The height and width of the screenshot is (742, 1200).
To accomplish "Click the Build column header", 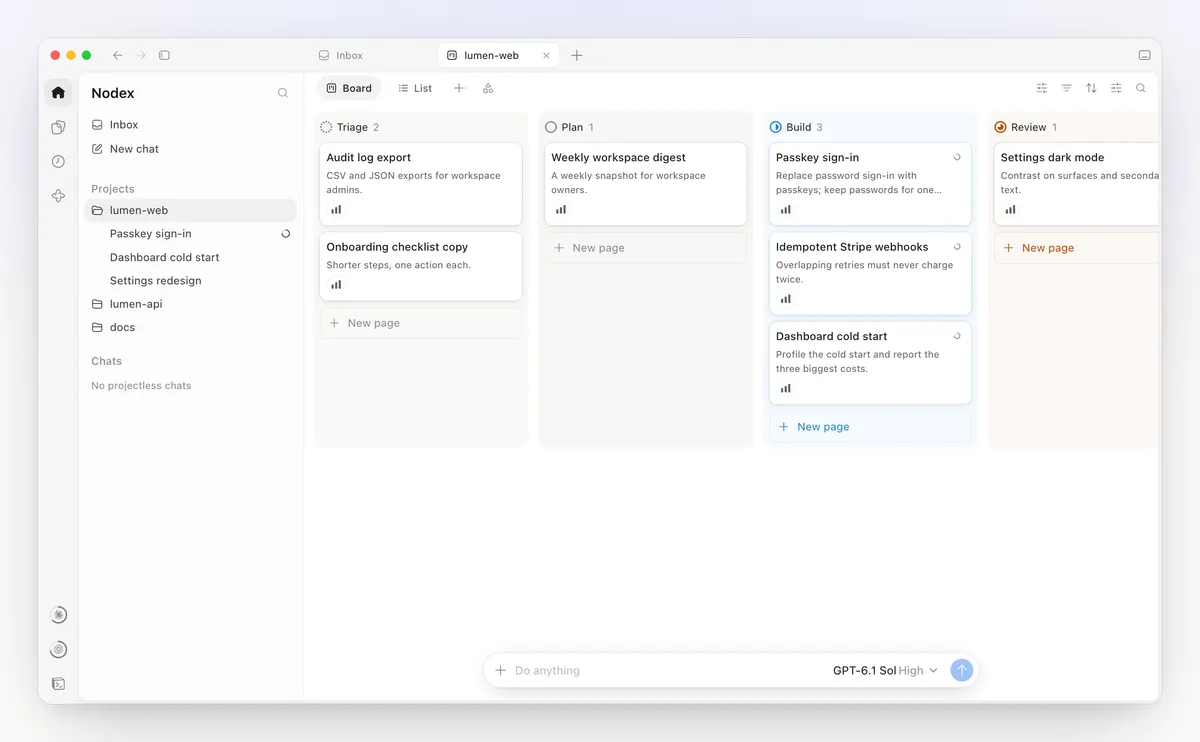I will tap(797, 127).
